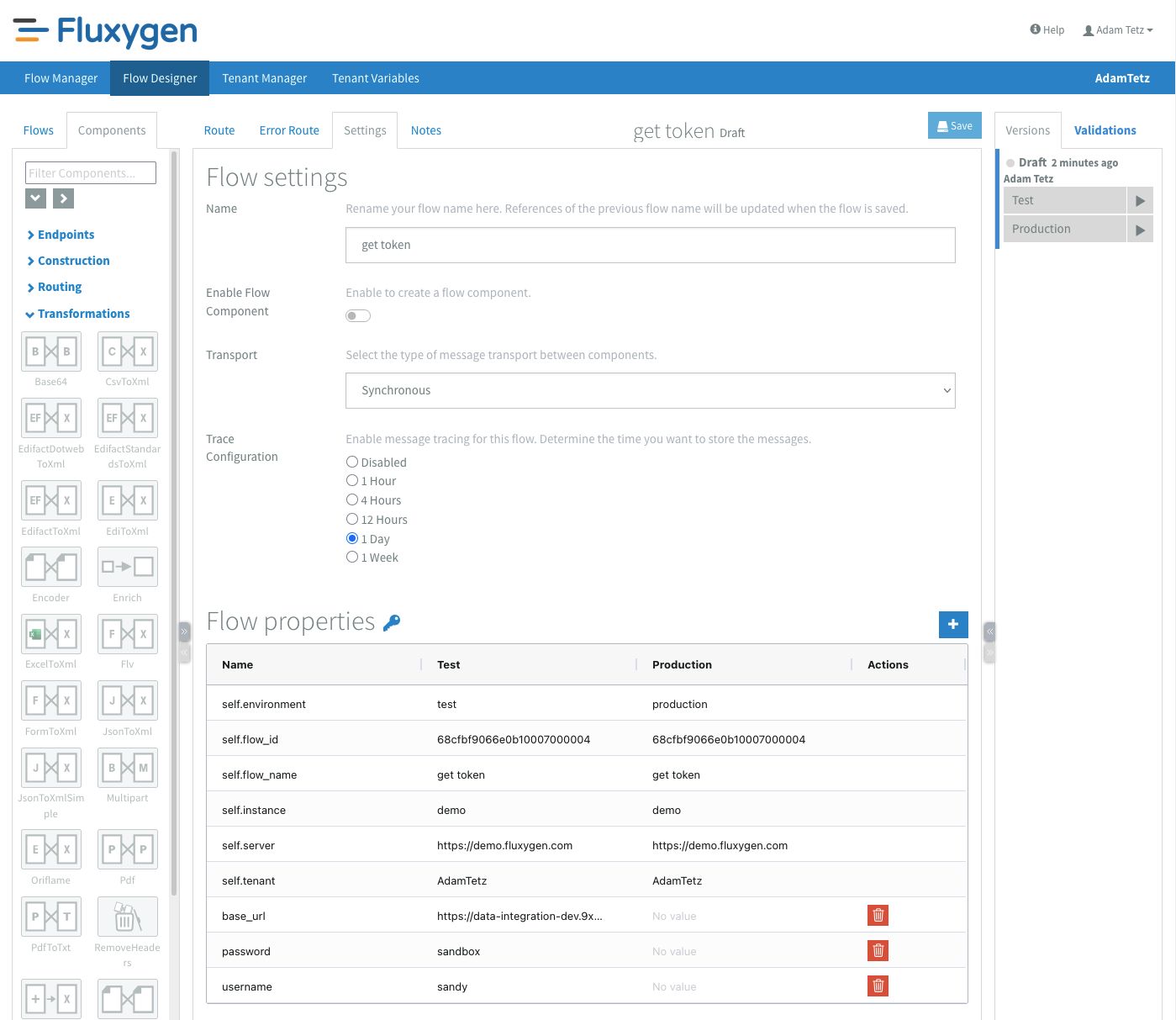Select the Enrich component icon
The height and width of the screenshot is (1020, 1176).
[127, 567]
